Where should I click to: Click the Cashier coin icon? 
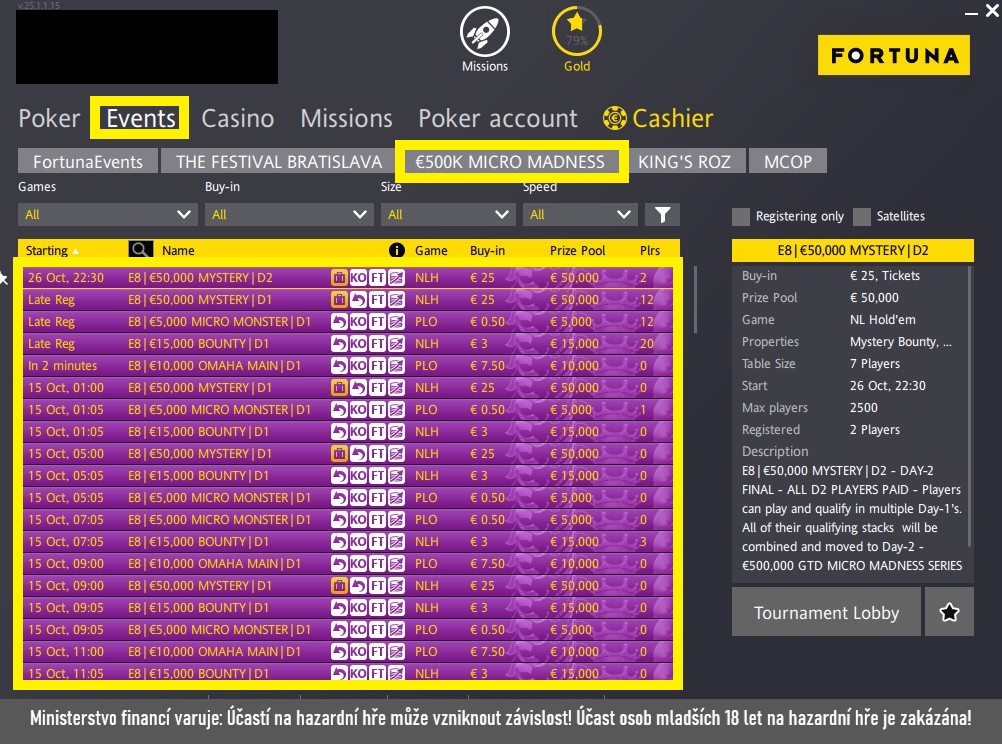click(614, 118)
